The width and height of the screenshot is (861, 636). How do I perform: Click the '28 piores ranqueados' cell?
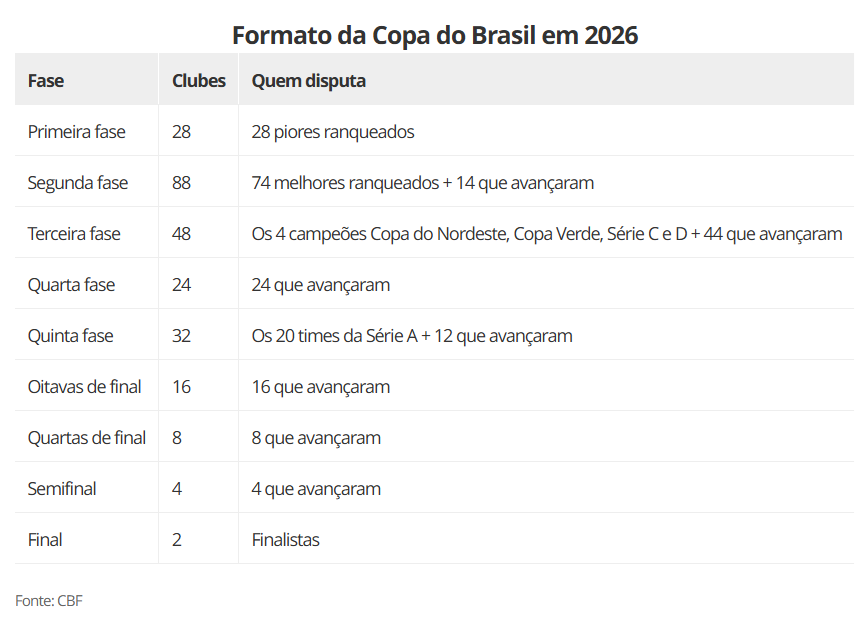(x=333, y=132)
